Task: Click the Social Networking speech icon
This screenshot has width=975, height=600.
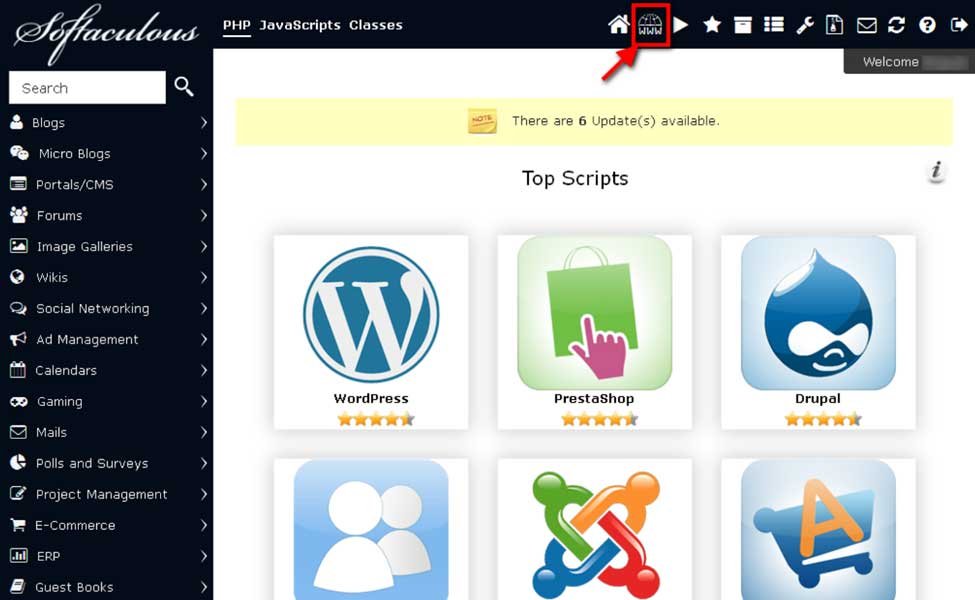Action: coord(19,308)
